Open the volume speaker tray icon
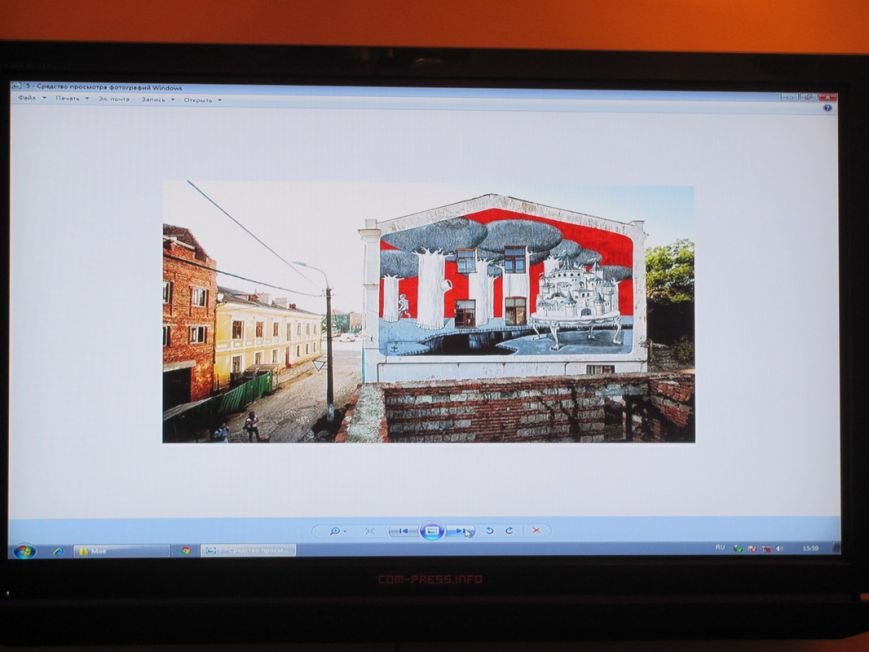This screenshot has height=652, width=869. click(x=779, y=548)
